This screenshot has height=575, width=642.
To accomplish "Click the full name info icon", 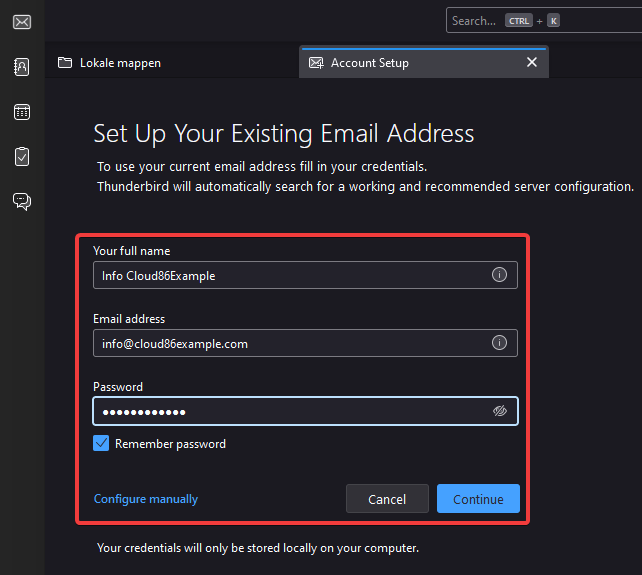I will tap(499, 275).
